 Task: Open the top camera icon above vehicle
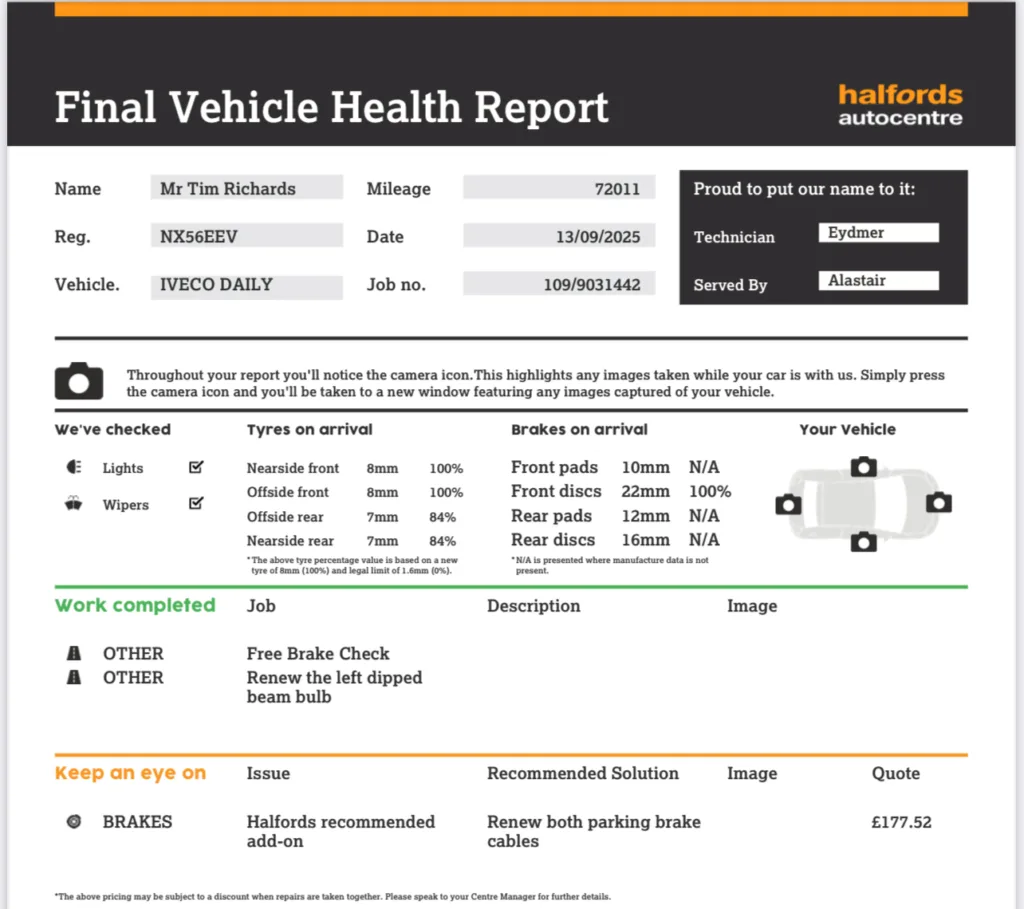863,466
